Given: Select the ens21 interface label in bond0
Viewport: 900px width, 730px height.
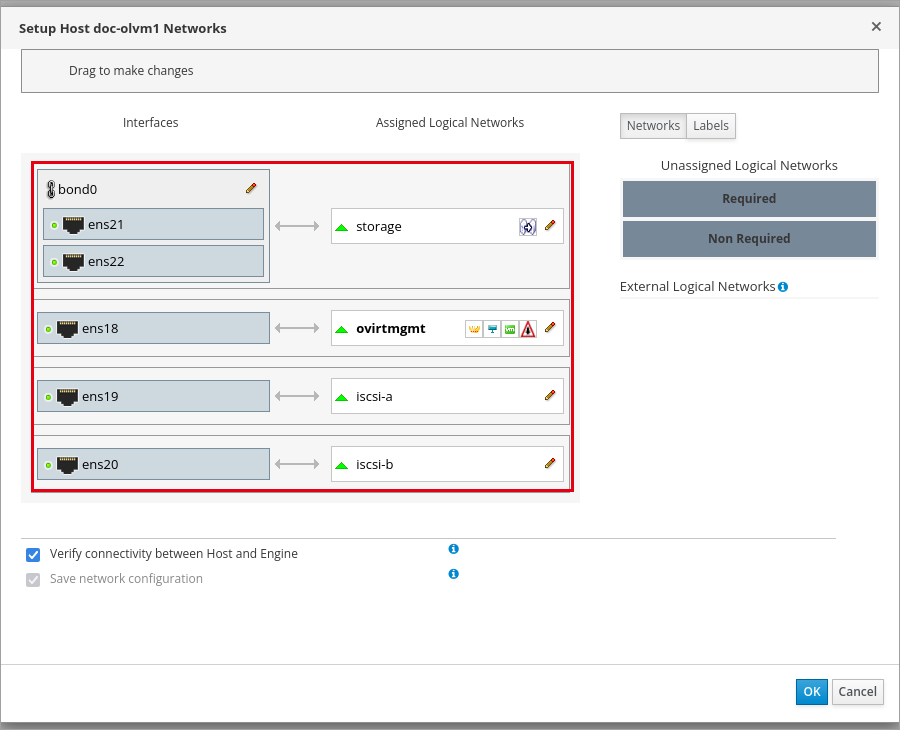Looking at the screenshot, I should coord(106,224).
